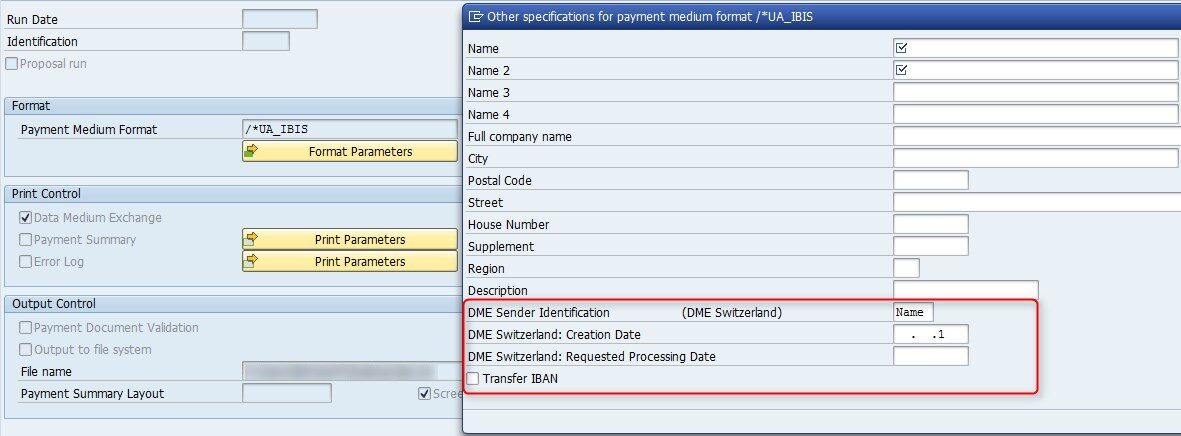1181x436 pixels.
Task: Toggle the Output to file system checkbox
Action: [x=26, y=350]
